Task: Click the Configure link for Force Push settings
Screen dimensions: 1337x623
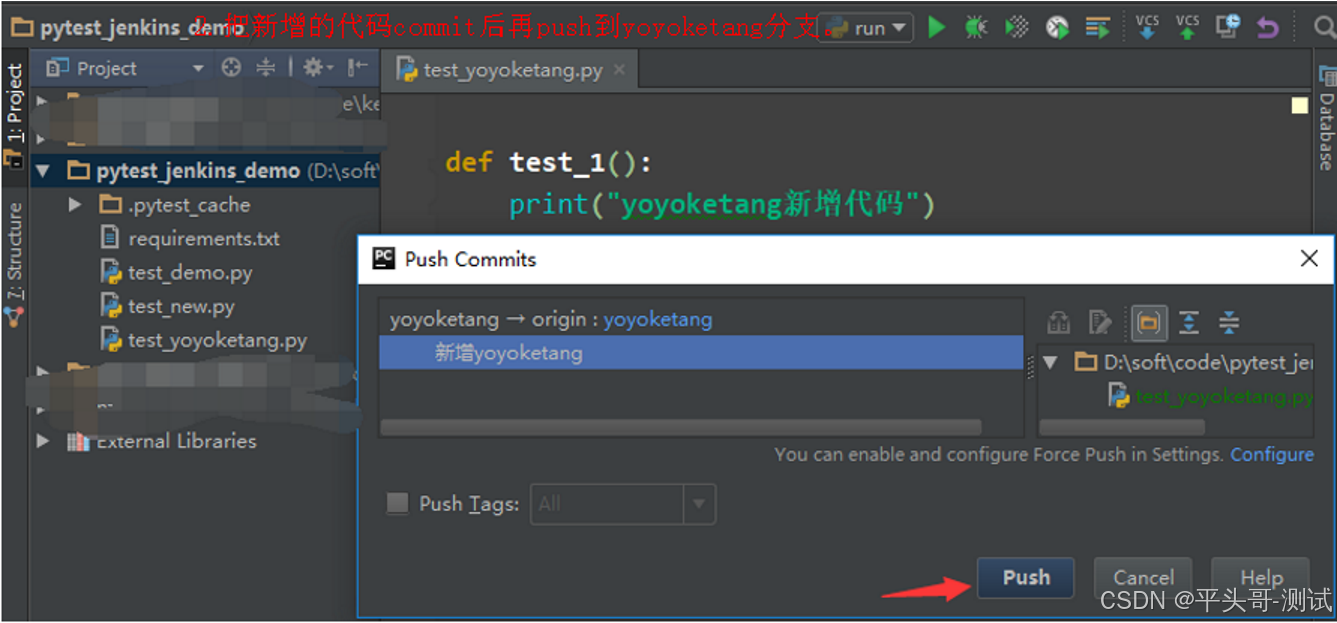Action: coord(1271,454)
